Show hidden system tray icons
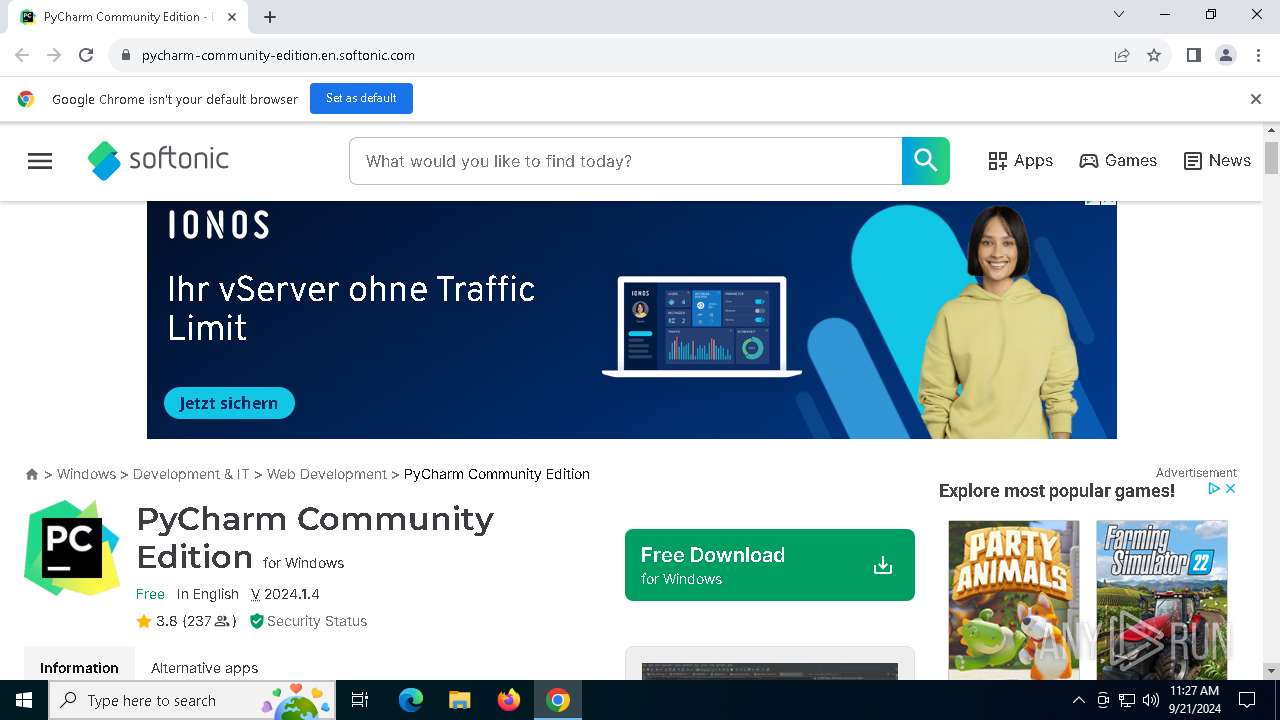1280x720 pixels. pyautogui.click(x=1078, y=700)
